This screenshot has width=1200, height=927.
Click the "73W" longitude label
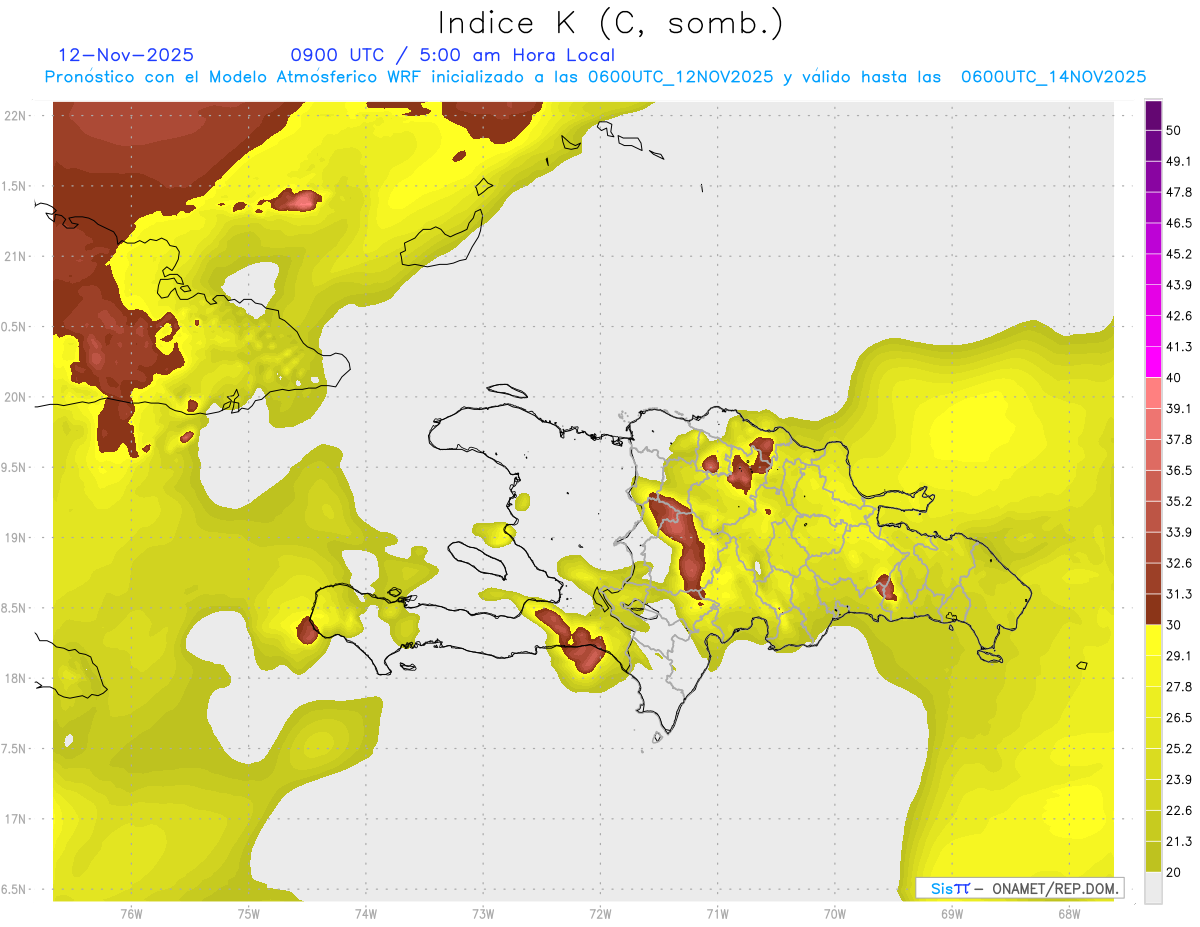click(x=483, y=914)
